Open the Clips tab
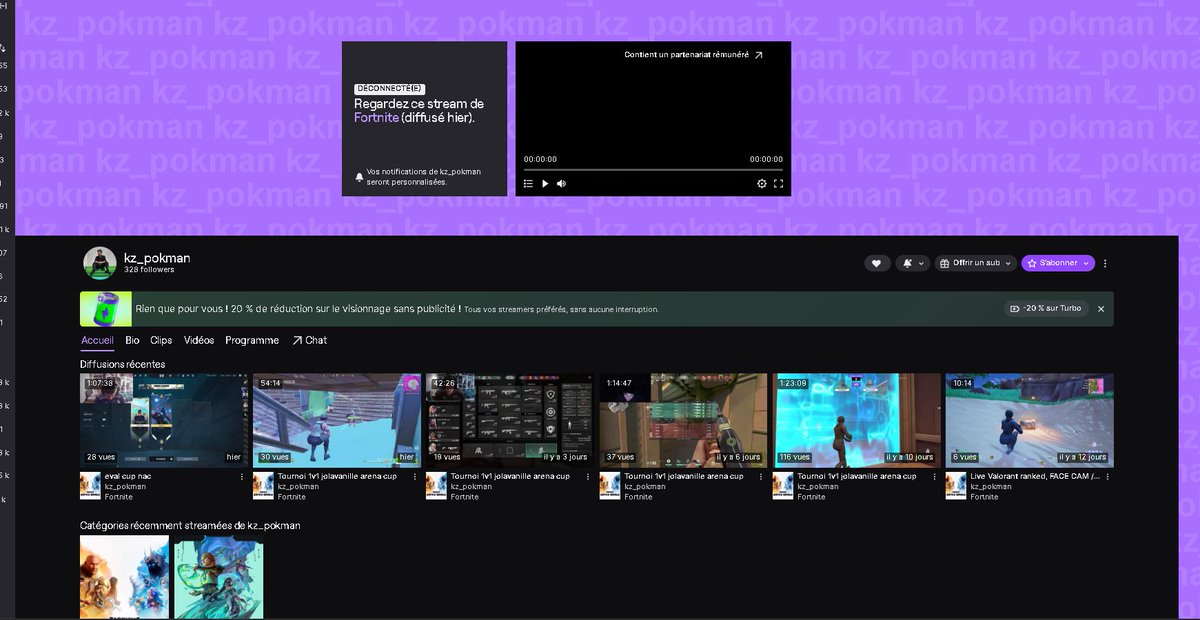Viewport: 1200px width, 620px height. (161, 340)
